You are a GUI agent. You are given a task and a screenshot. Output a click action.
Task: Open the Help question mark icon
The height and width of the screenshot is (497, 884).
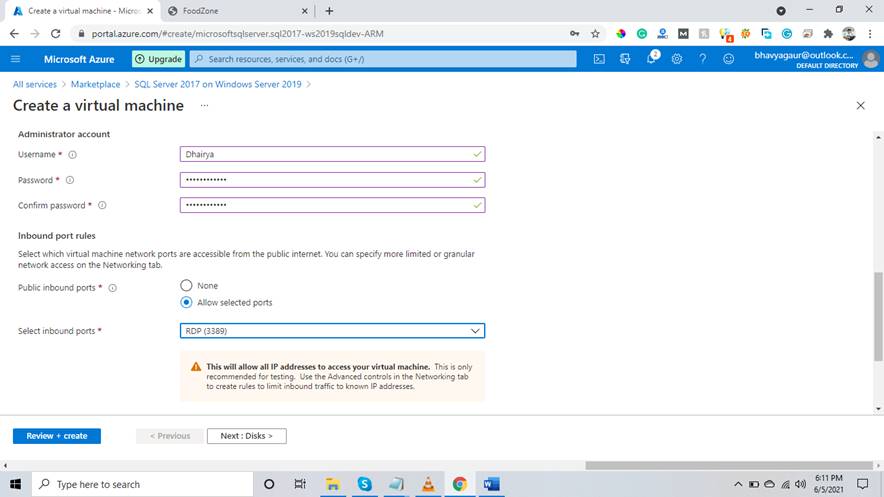[702, 59]
